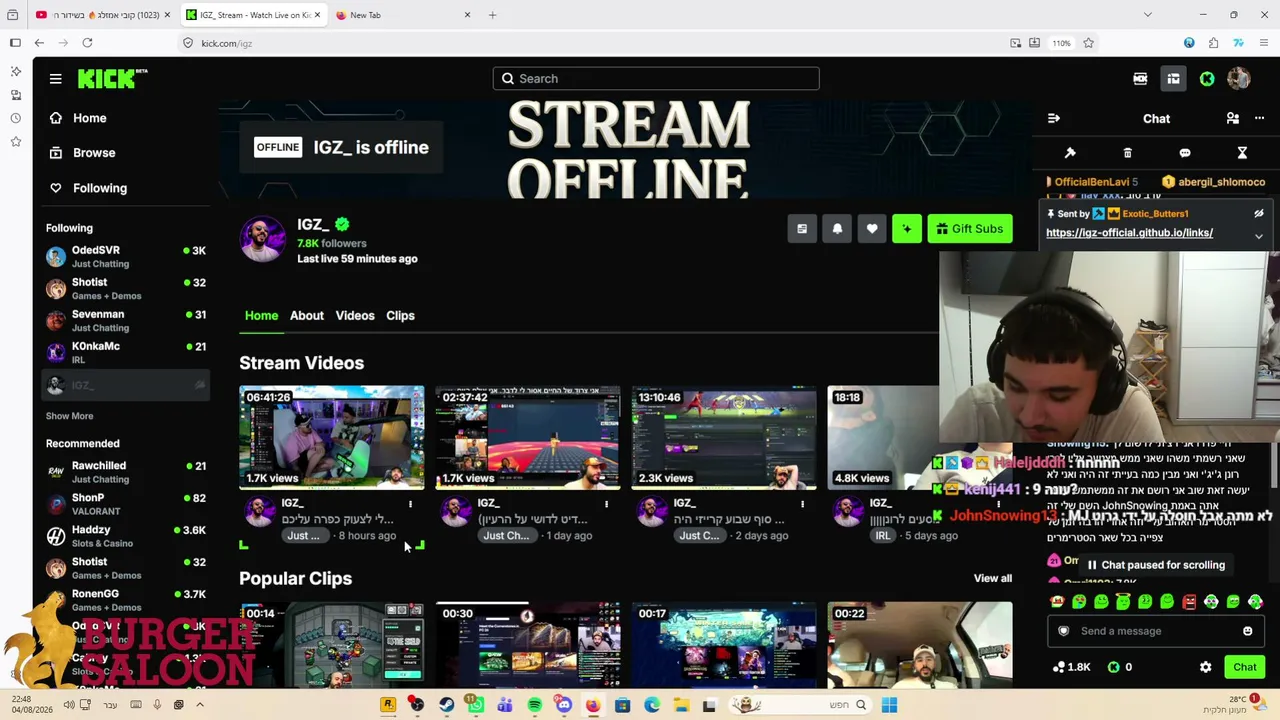The width and height of the screenshot is (1280, 720).
Task: Play the 00:30 popular clip thumbnail
Action: click(x=528, y=644)
